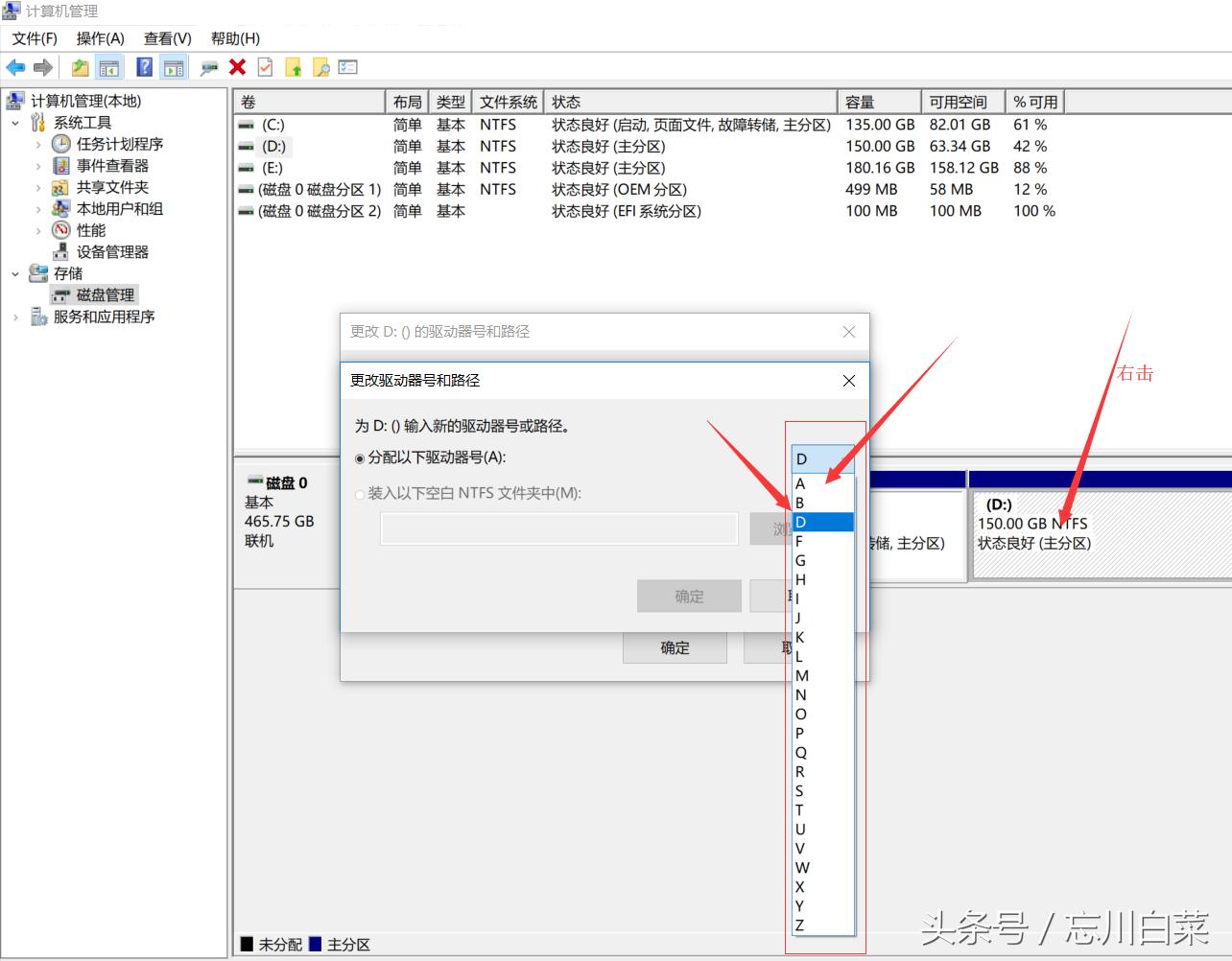This screenshot has width=1232, height=961.
Task: Close the 更改驱动器号和路径 dialog
Action: [848, 381]
